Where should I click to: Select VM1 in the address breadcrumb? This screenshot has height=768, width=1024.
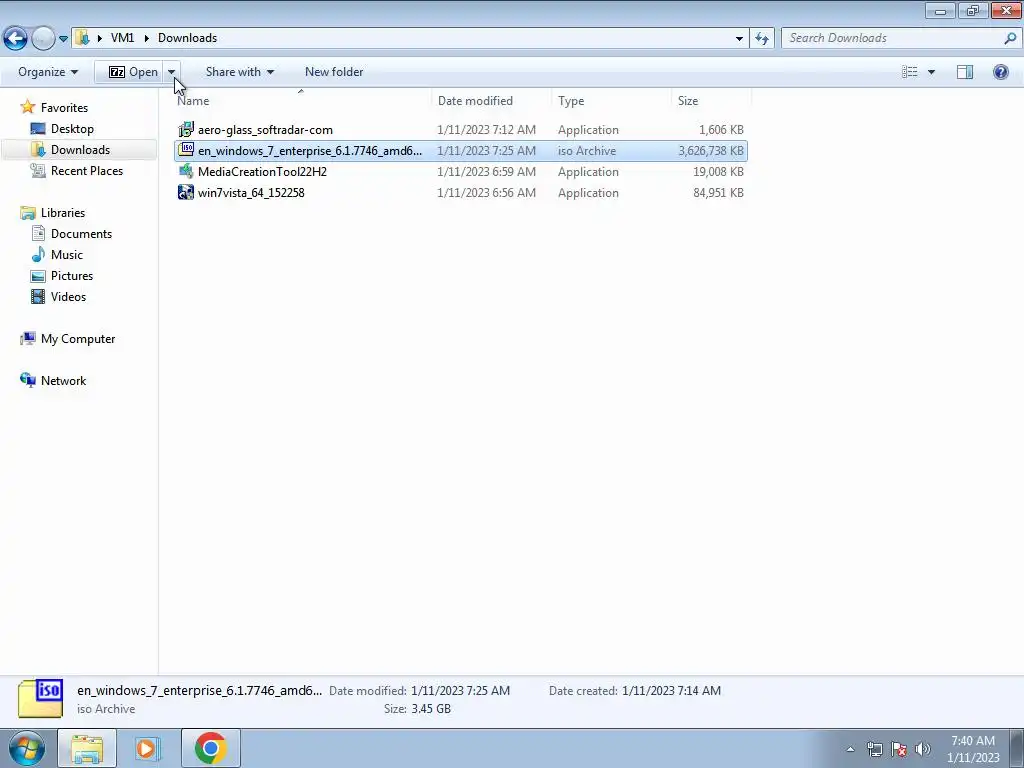[x=122, y=38]
